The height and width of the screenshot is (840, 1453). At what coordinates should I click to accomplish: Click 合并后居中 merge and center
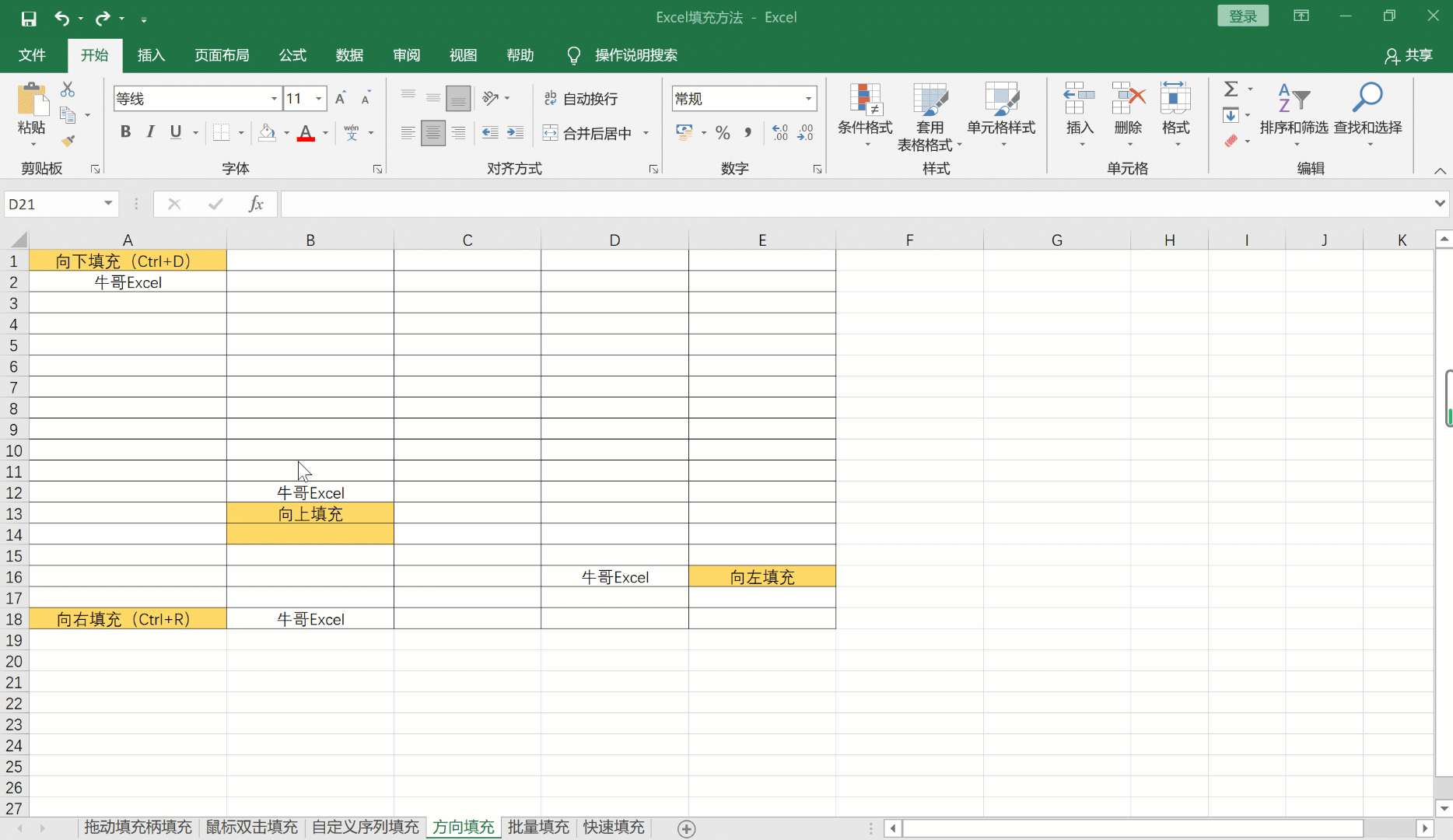589,133
